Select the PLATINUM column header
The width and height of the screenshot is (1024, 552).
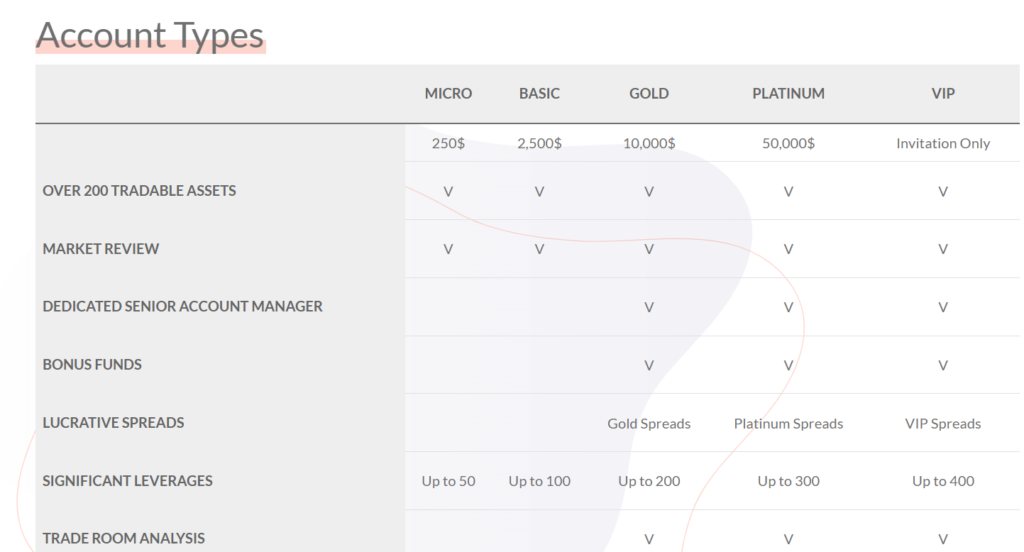[788, 93]
